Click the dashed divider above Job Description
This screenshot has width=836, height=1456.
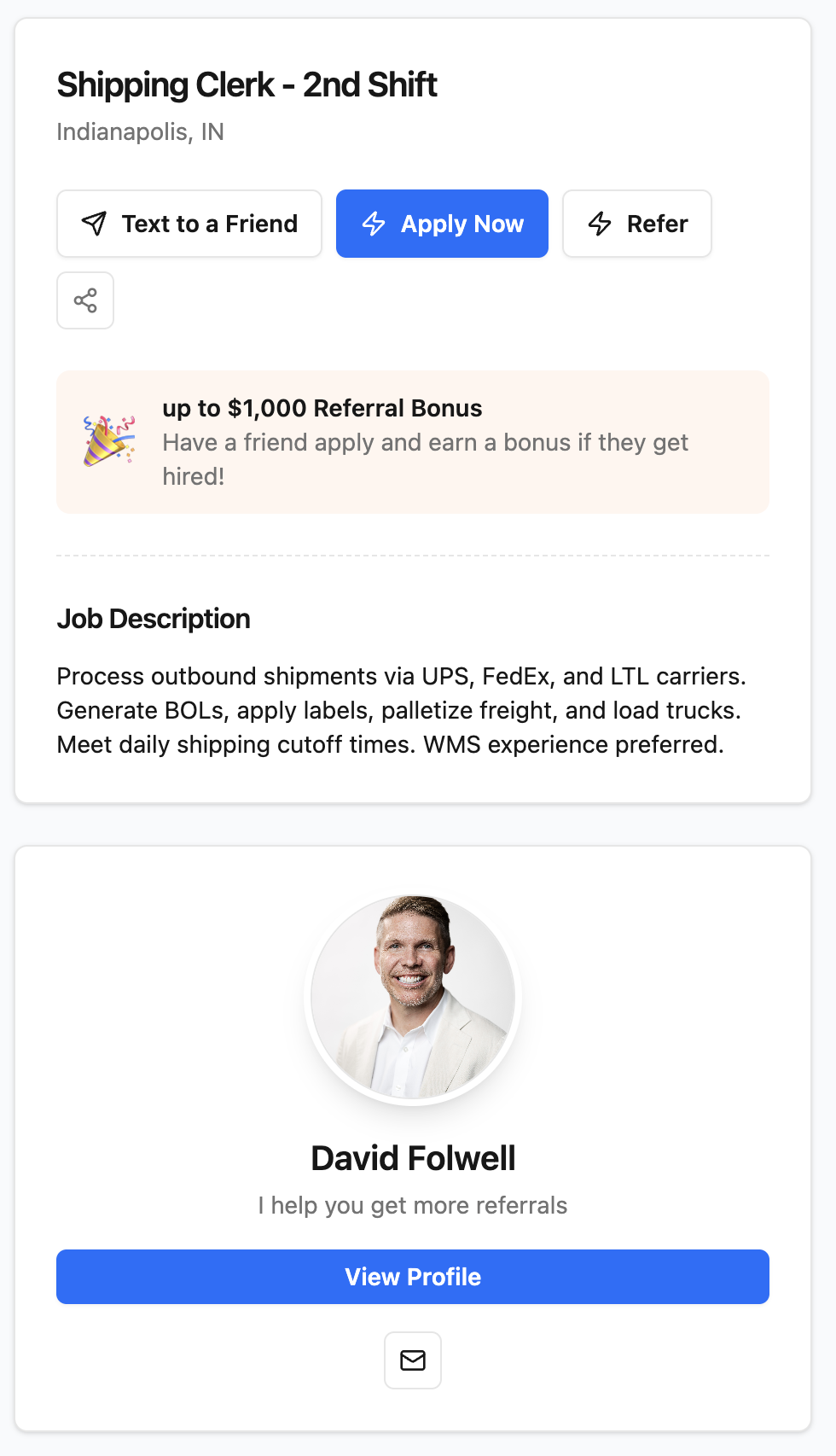pos(413,556)
